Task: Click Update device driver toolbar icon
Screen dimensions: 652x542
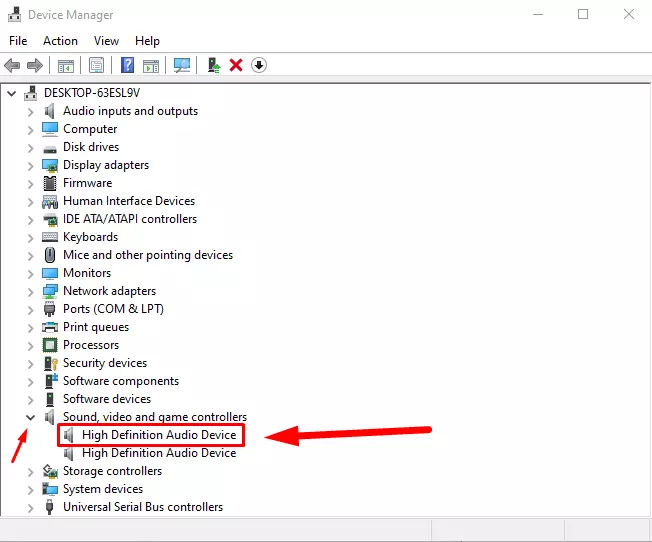Action: (x=214, y=65)
